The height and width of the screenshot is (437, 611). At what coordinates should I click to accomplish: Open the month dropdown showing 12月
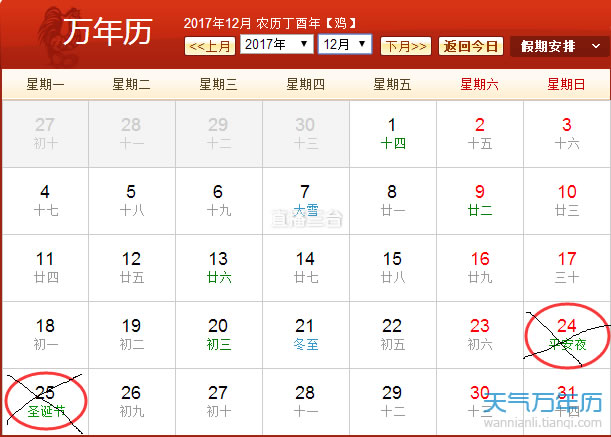click(344, 45)
